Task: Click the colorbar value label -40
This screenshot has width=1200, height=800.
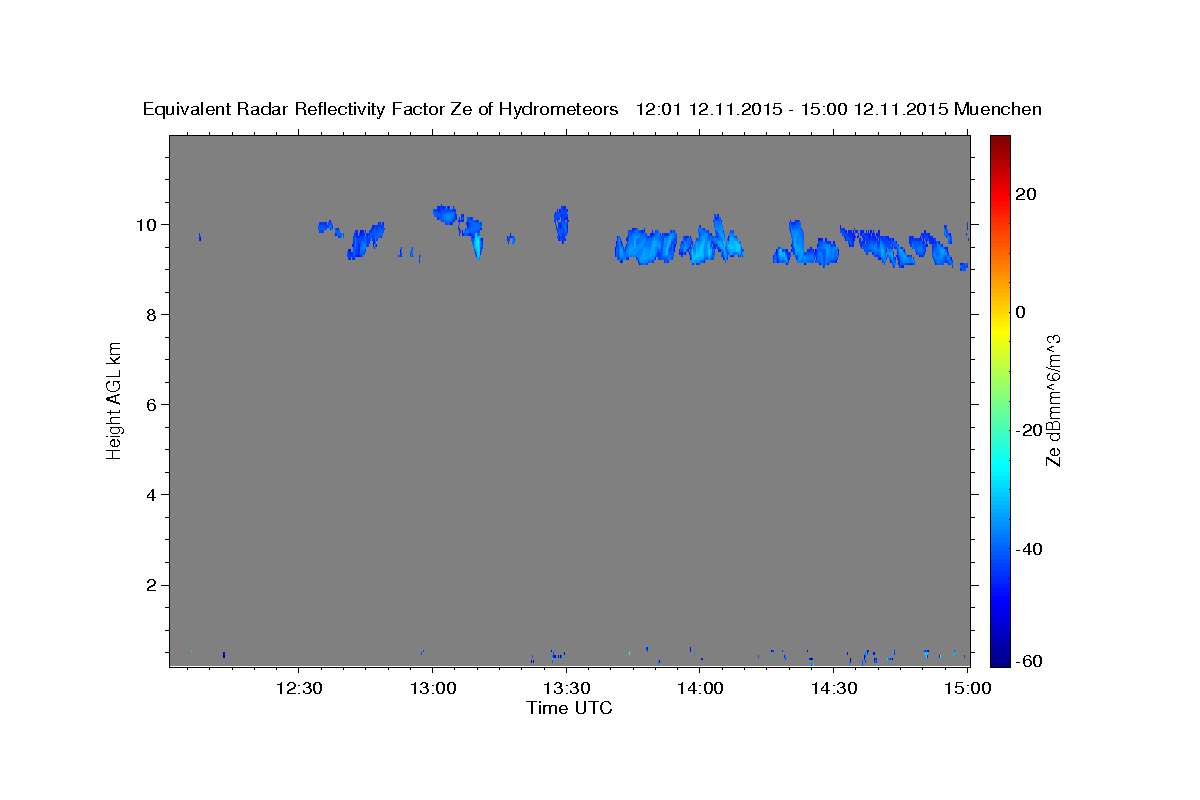Action: tap(1028, 548)
